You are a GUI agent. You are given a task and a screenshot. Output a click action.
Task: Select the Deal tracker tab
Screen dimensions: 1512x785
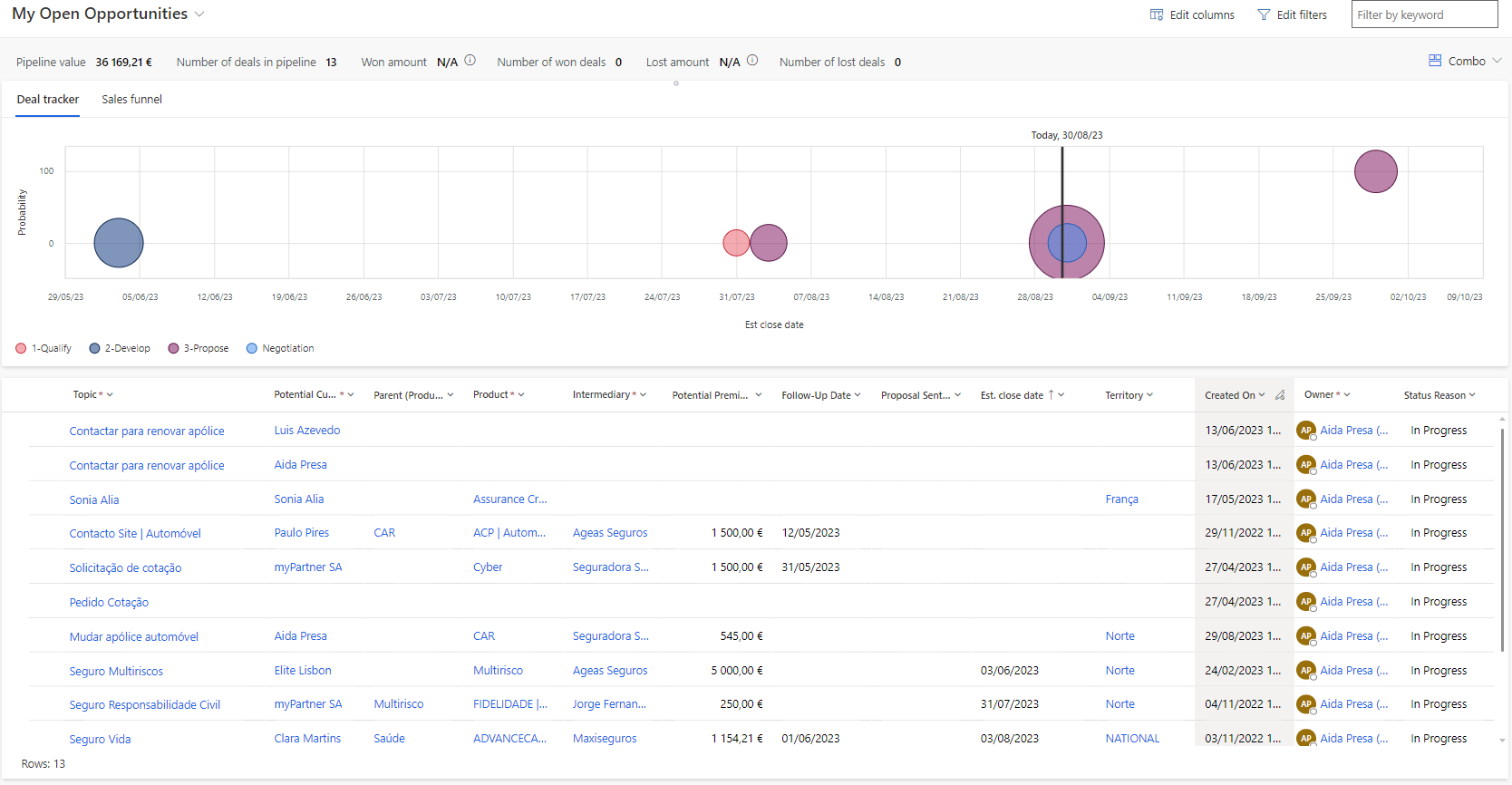click(x=48, y=100)
